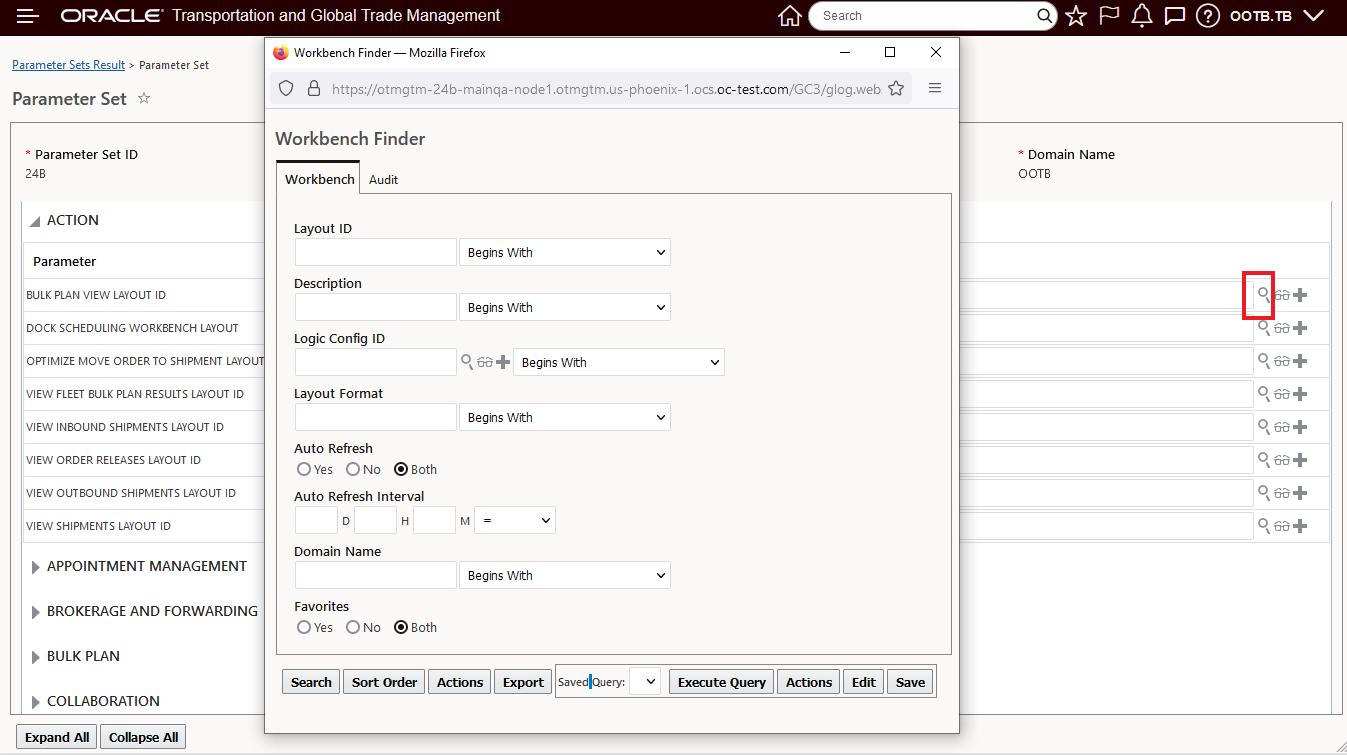Viewport: 1347px width, 755px height.
Task: Open favorites star in Oracle header
Action: [1076, 16]
